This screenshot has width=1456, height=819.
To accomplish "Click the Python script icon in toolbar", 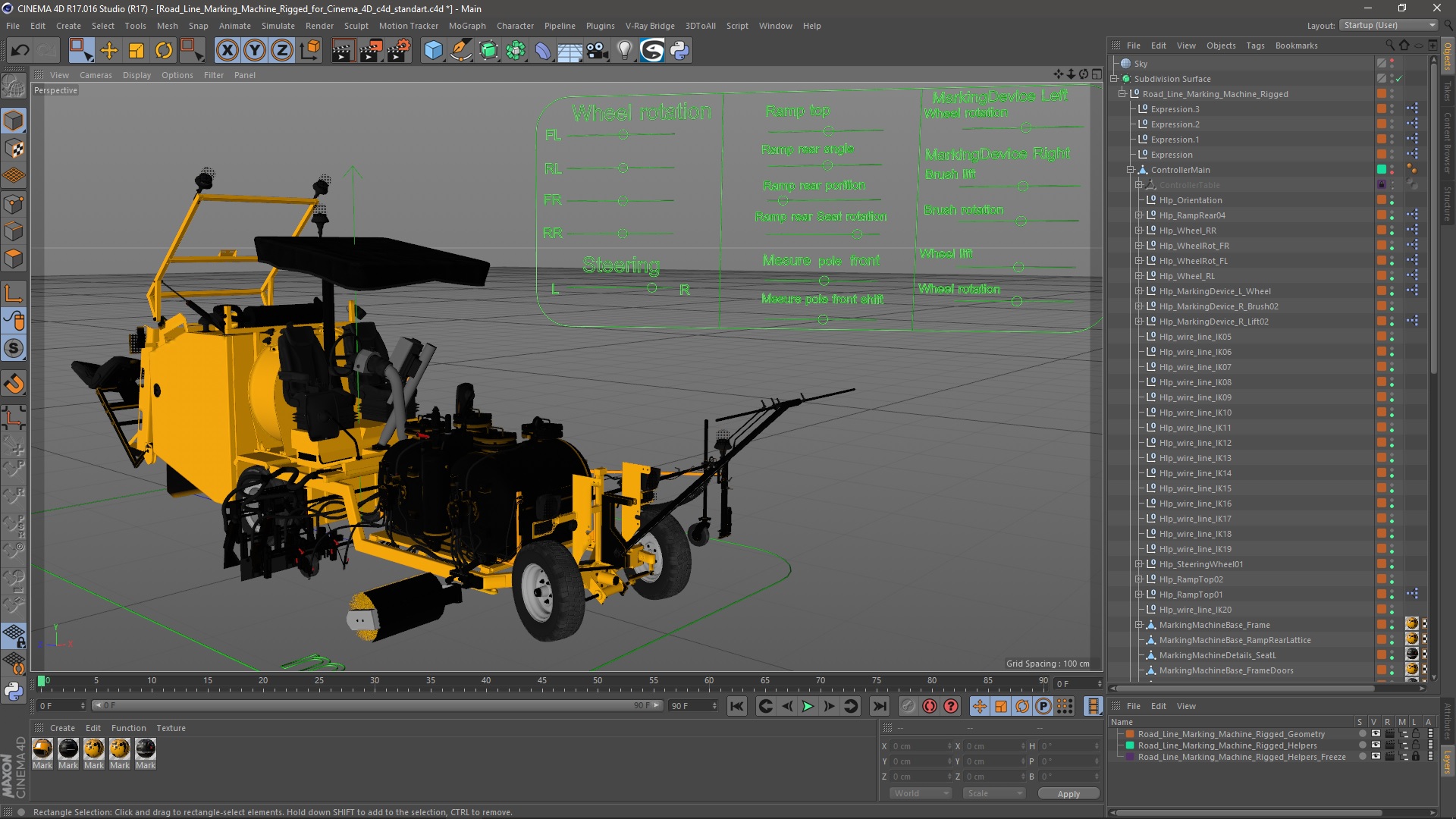I will coord(679,51).
